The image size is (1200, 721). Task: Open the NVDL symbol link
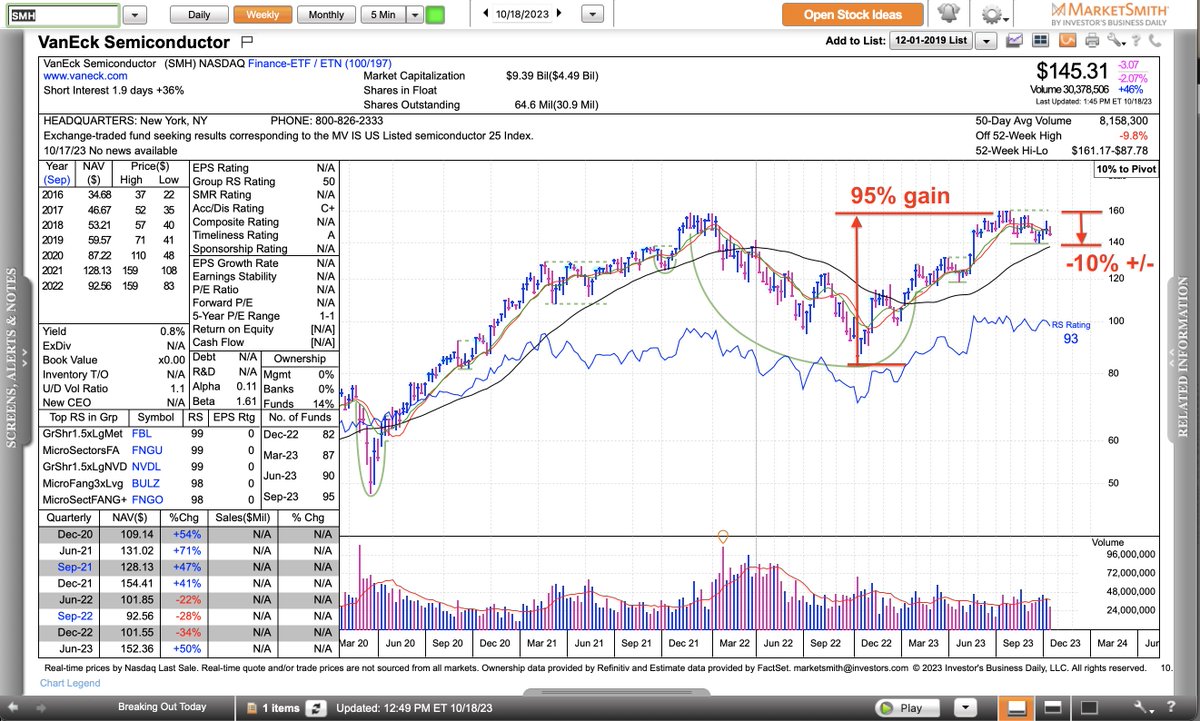(x=146, y=465)
